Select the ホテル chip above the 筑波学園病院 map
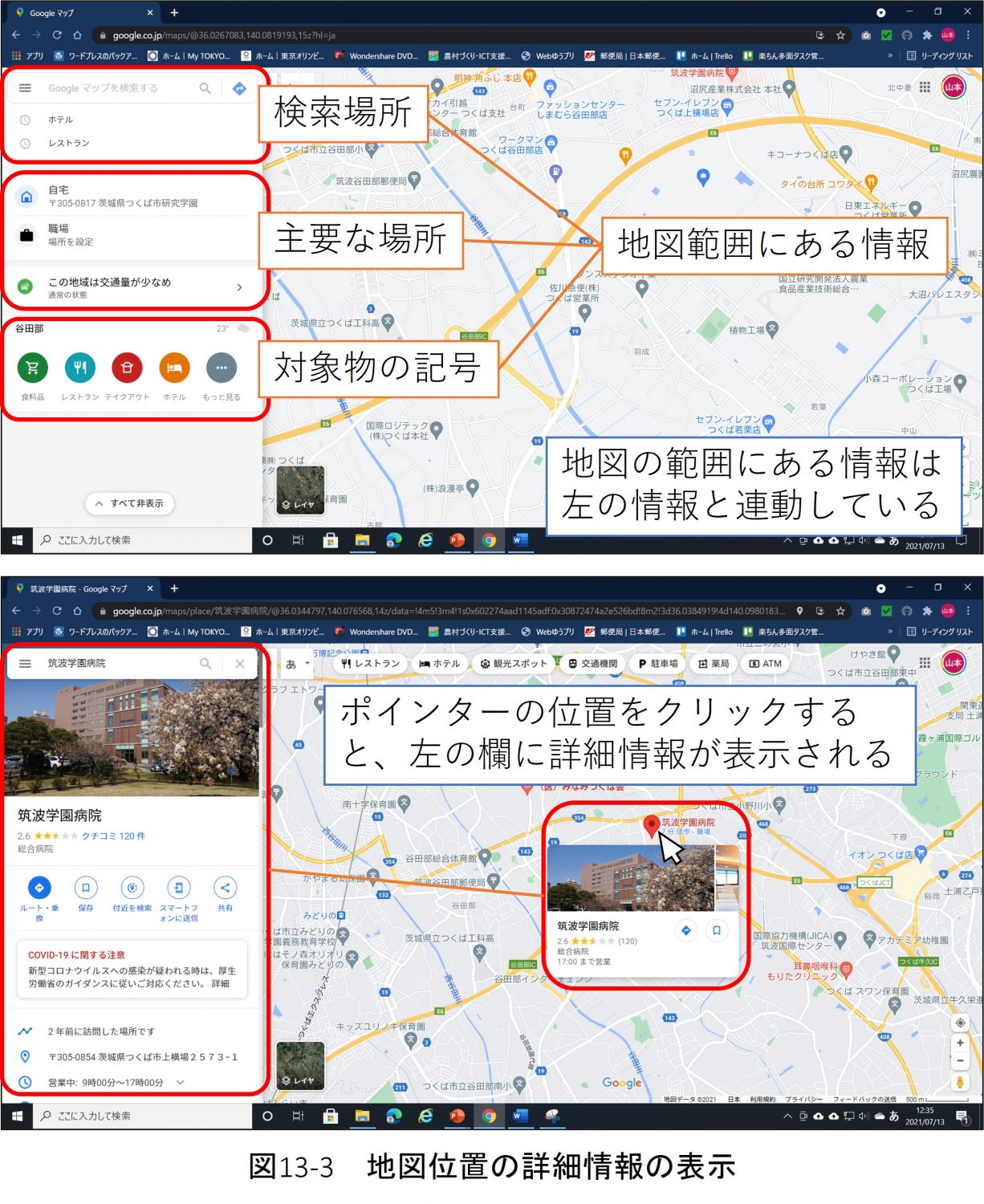The image size is (984, 1204). 440,664
